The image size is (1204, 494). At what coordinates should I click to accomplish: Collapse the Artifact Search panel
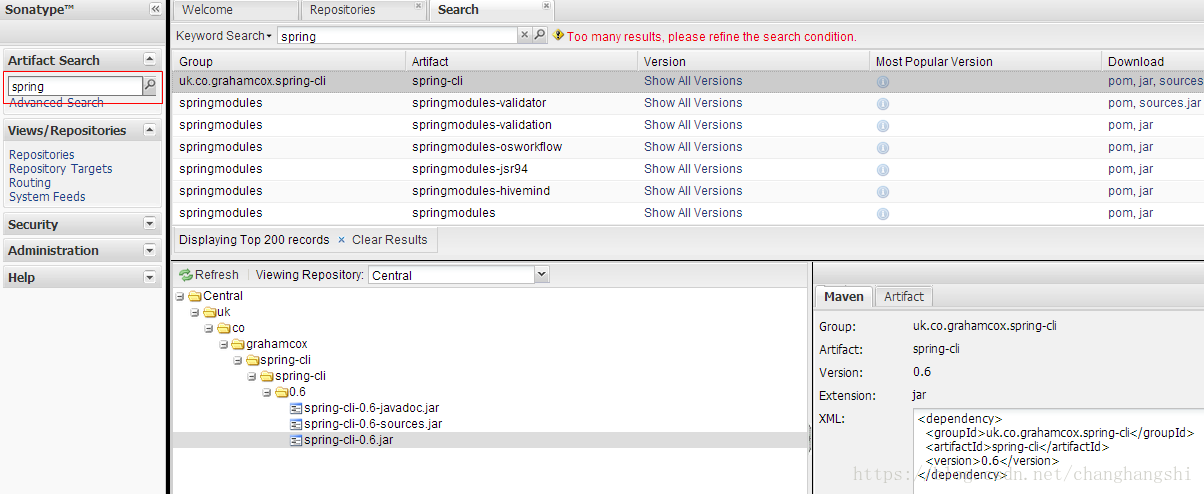click(150, 60)
